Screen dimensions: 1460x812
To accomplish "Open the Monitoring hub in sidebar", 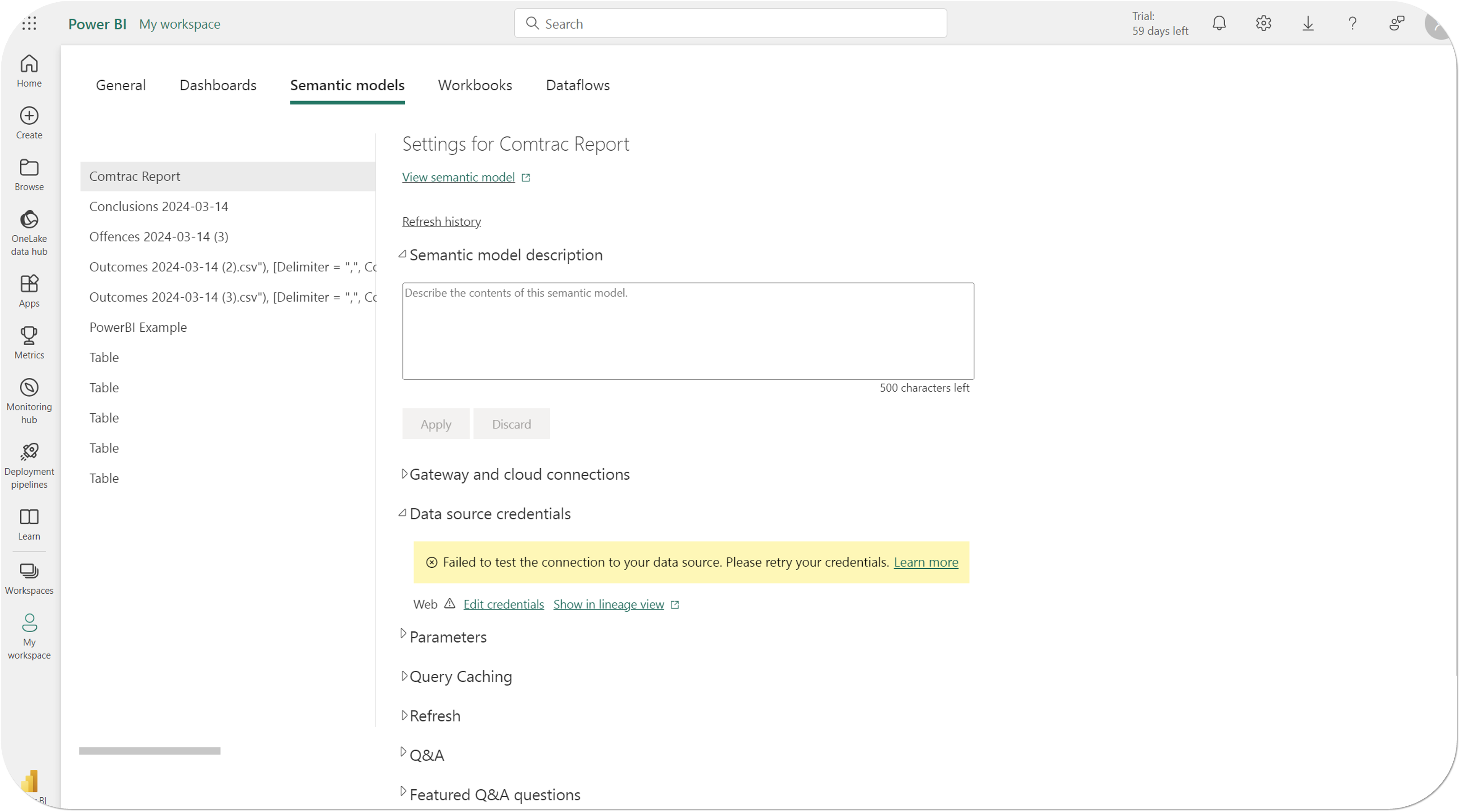I will (x=29, y=388).
